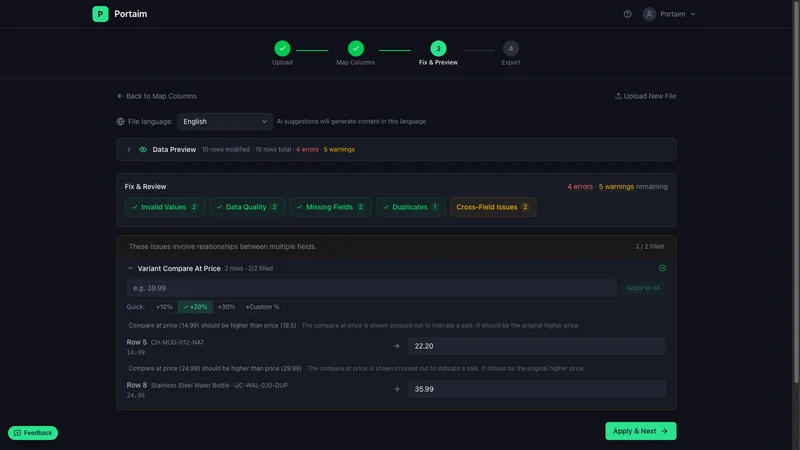Open the Portaim account dropdown
Viewport: 800px width, 450px height.
(x=669, y=14)
